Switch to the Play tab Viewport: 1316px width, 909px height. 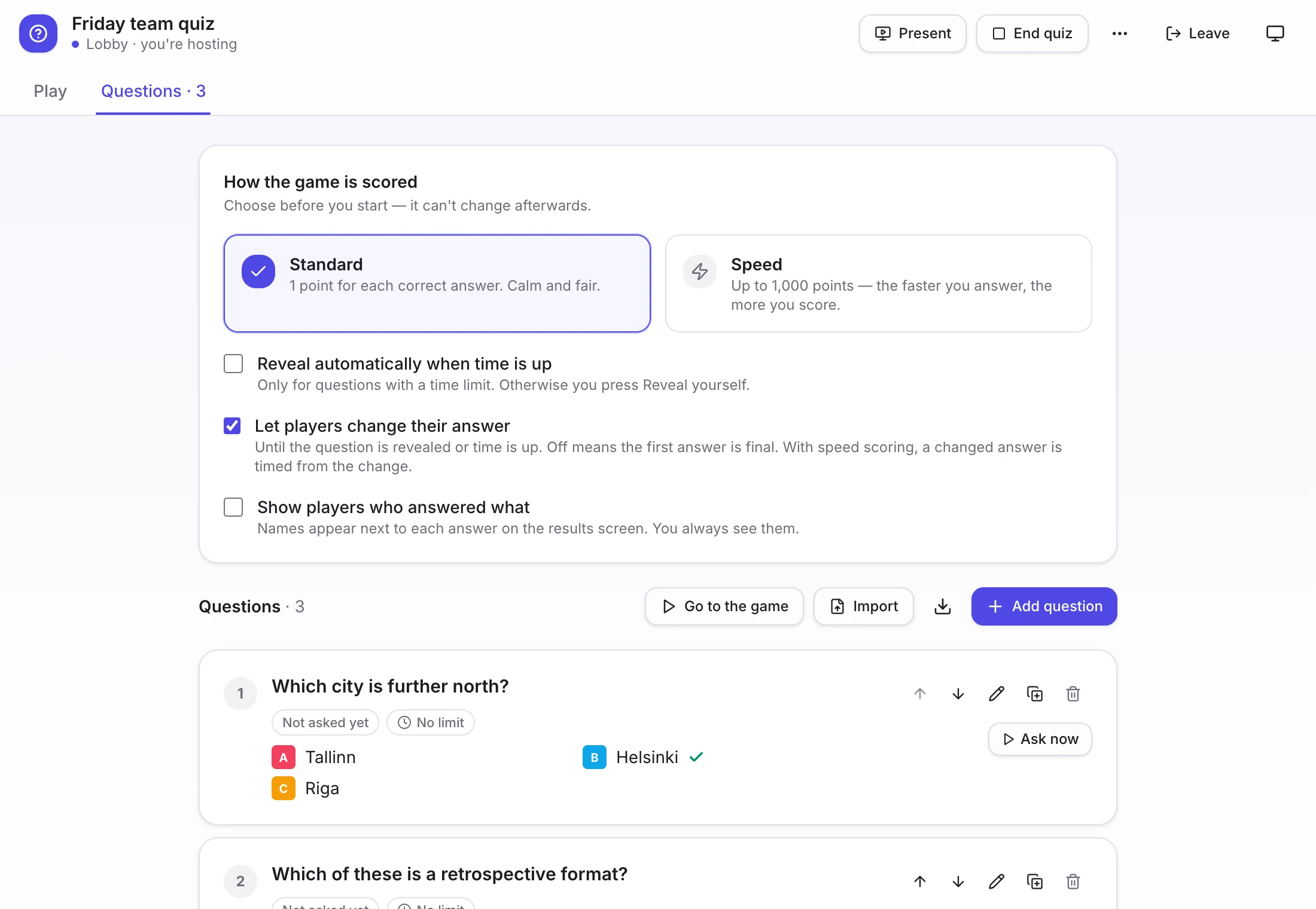(x=50, y=91)
